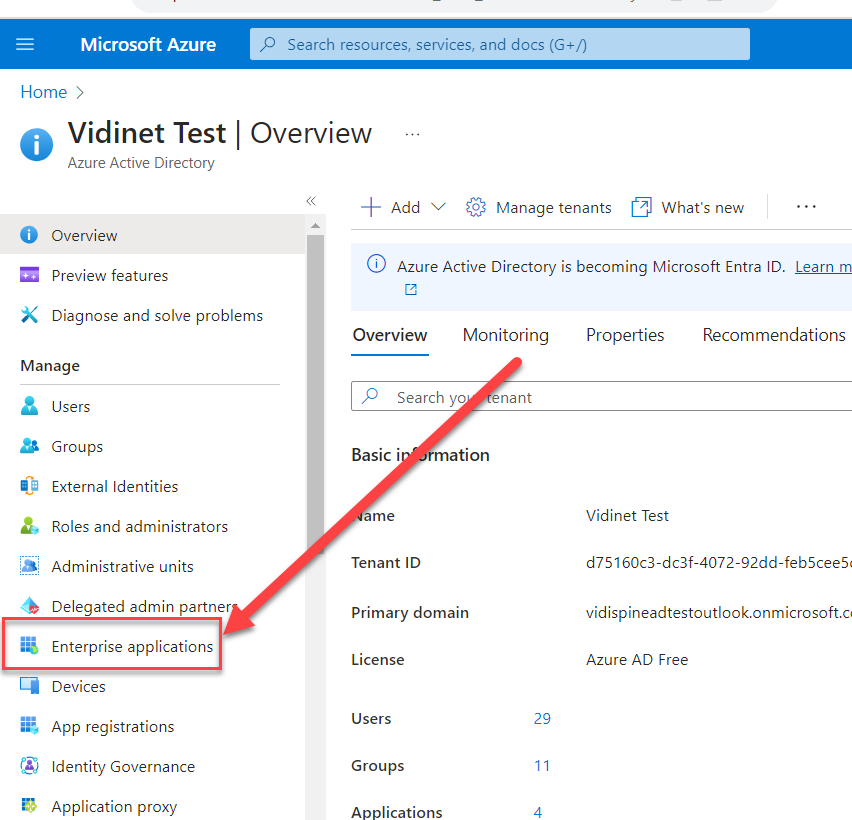Click the Roles and administrators icon
The image size is (852, 820).
pyautogui.click(x=30, y=526)
